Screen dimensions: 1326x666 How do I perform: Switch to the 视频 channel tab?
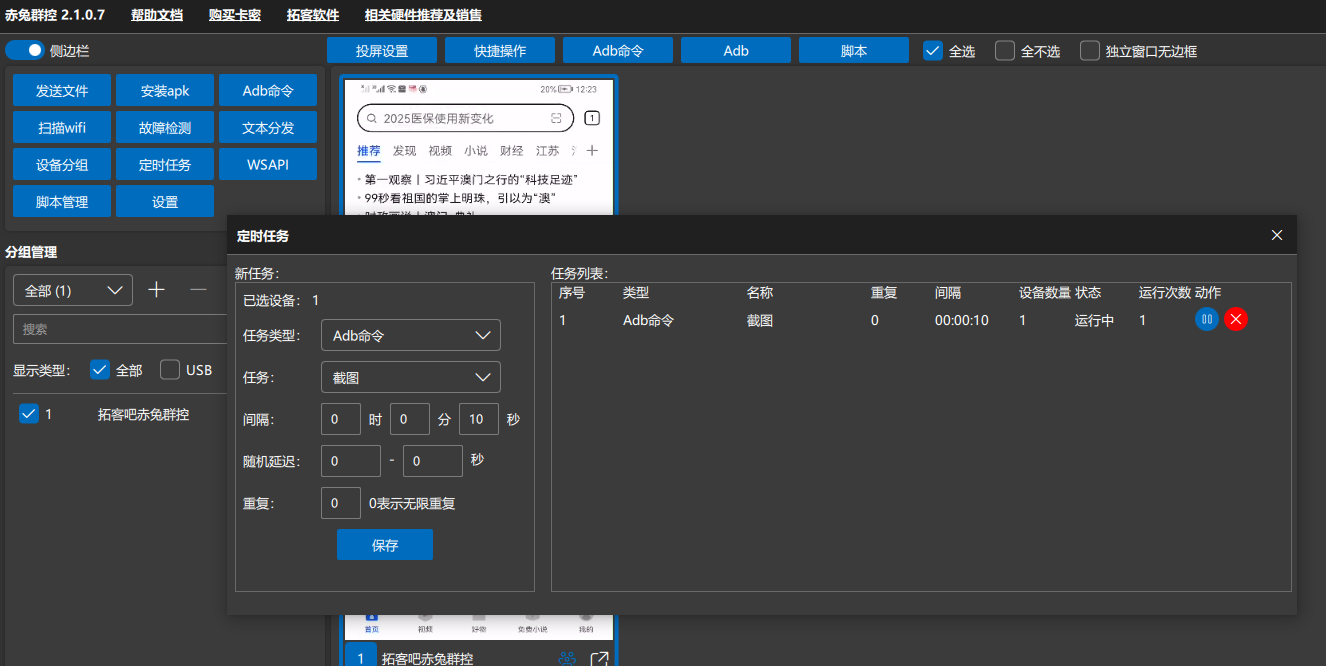coord(440,150)
